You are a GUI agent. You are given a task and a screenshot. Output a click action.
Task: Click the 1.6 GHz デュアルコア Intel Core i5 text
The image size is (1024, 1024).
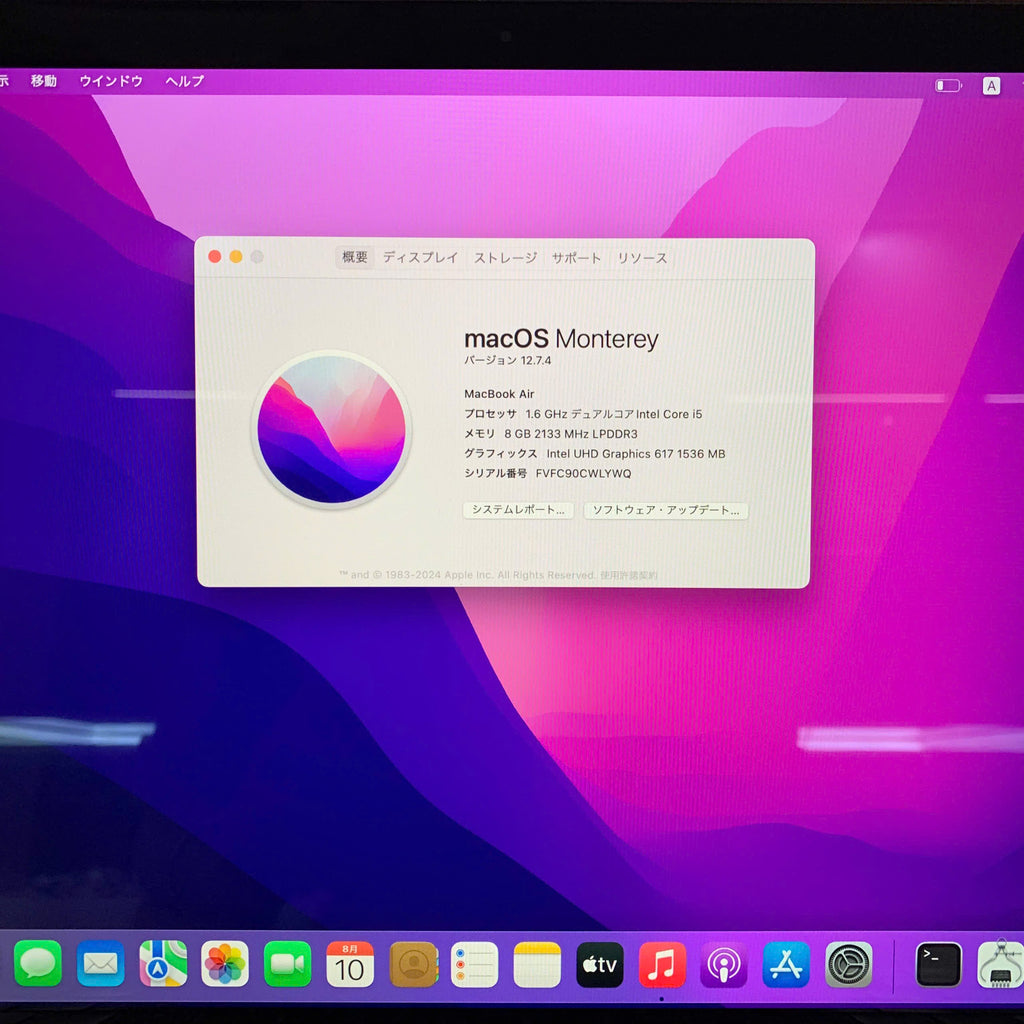(x=613, y=414)
